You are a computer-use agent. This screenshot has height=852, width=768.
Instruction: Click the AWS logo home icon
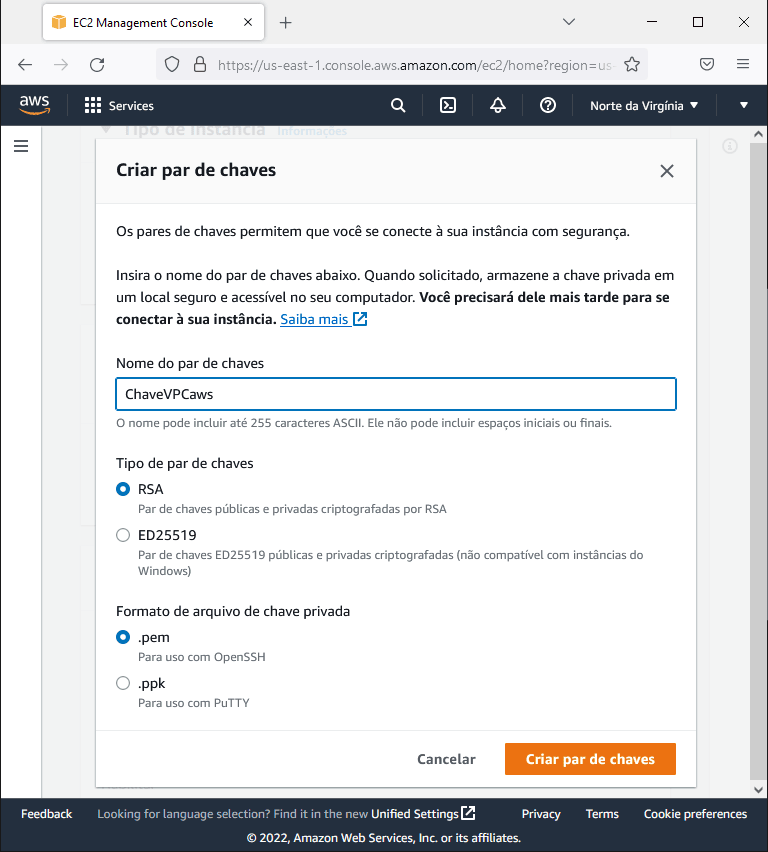point(34,105)
